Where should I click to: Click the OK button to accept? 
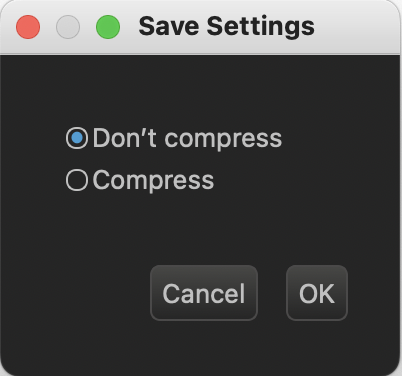pos(317,293)
